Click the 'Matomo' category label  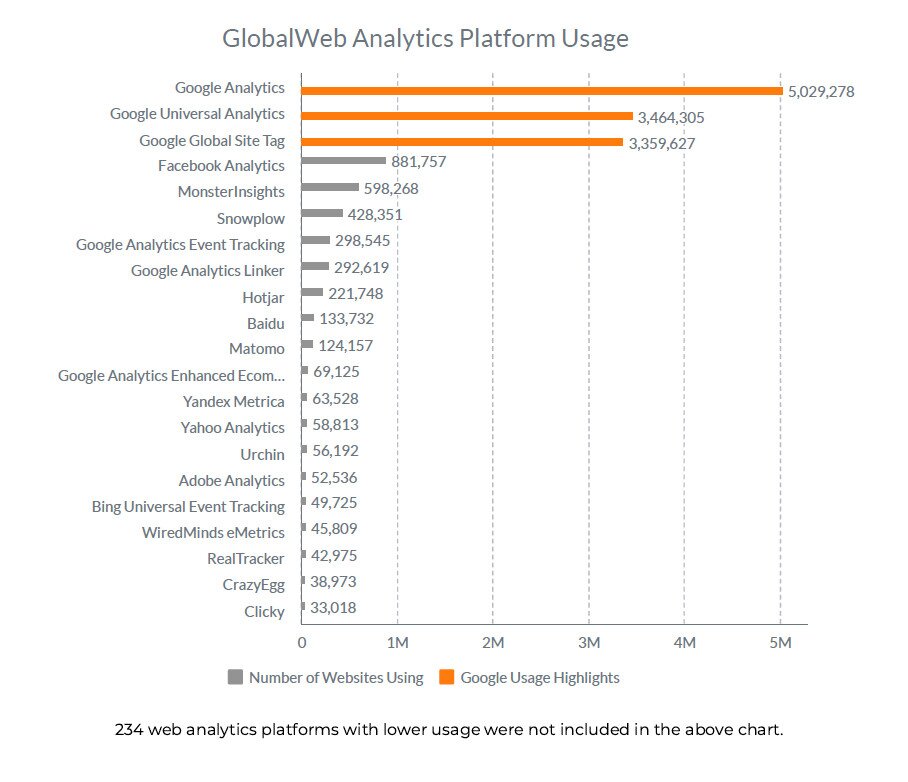coord(257,349)
